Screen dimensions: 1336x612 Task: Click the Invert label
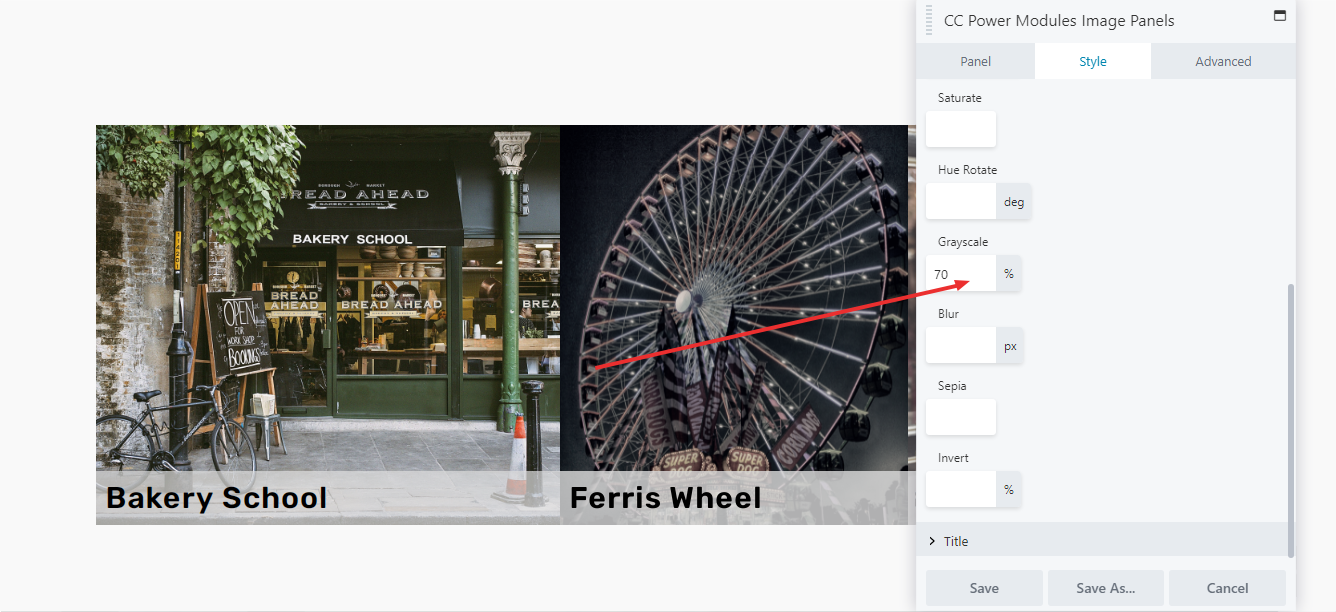click(x=953, y=458)
